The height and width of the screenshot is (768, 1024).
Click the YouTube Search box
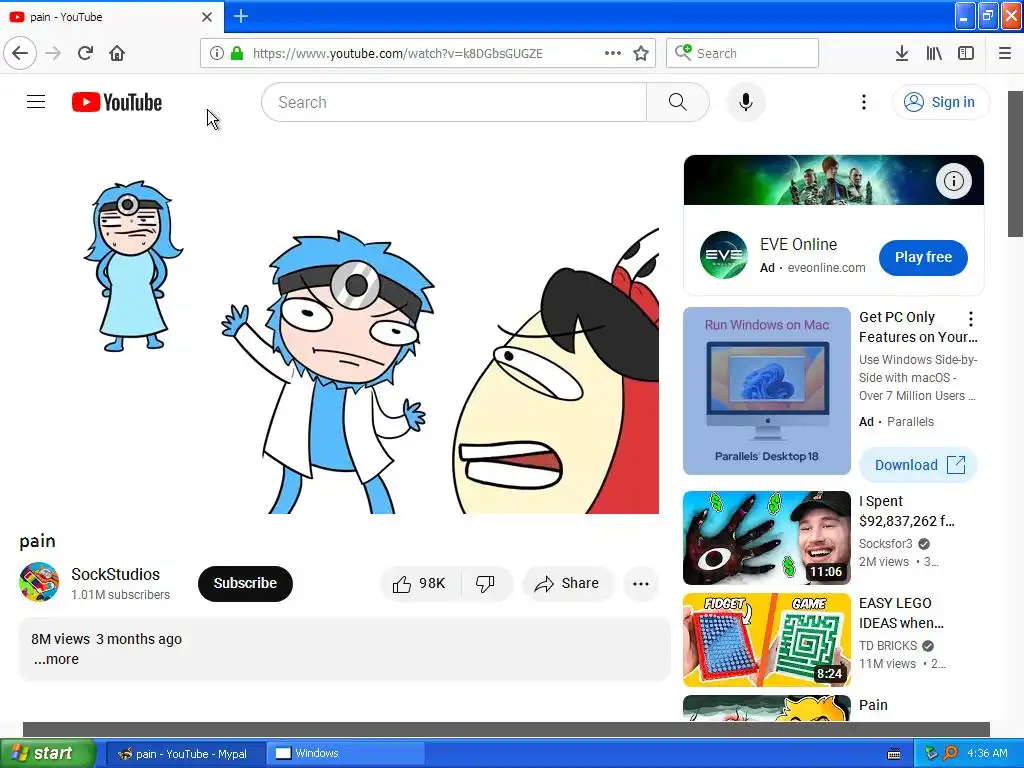pos(454,102)
